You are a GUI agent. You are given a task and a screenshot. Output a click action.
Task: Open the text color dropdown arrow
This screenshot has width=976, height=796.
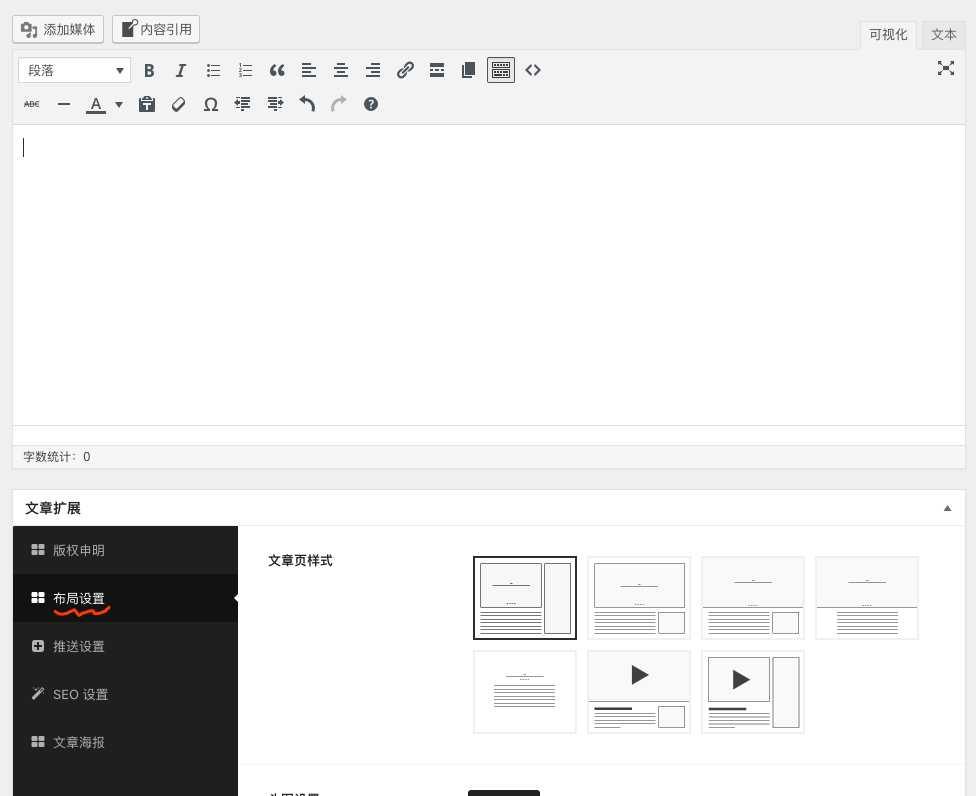point(118,105)
